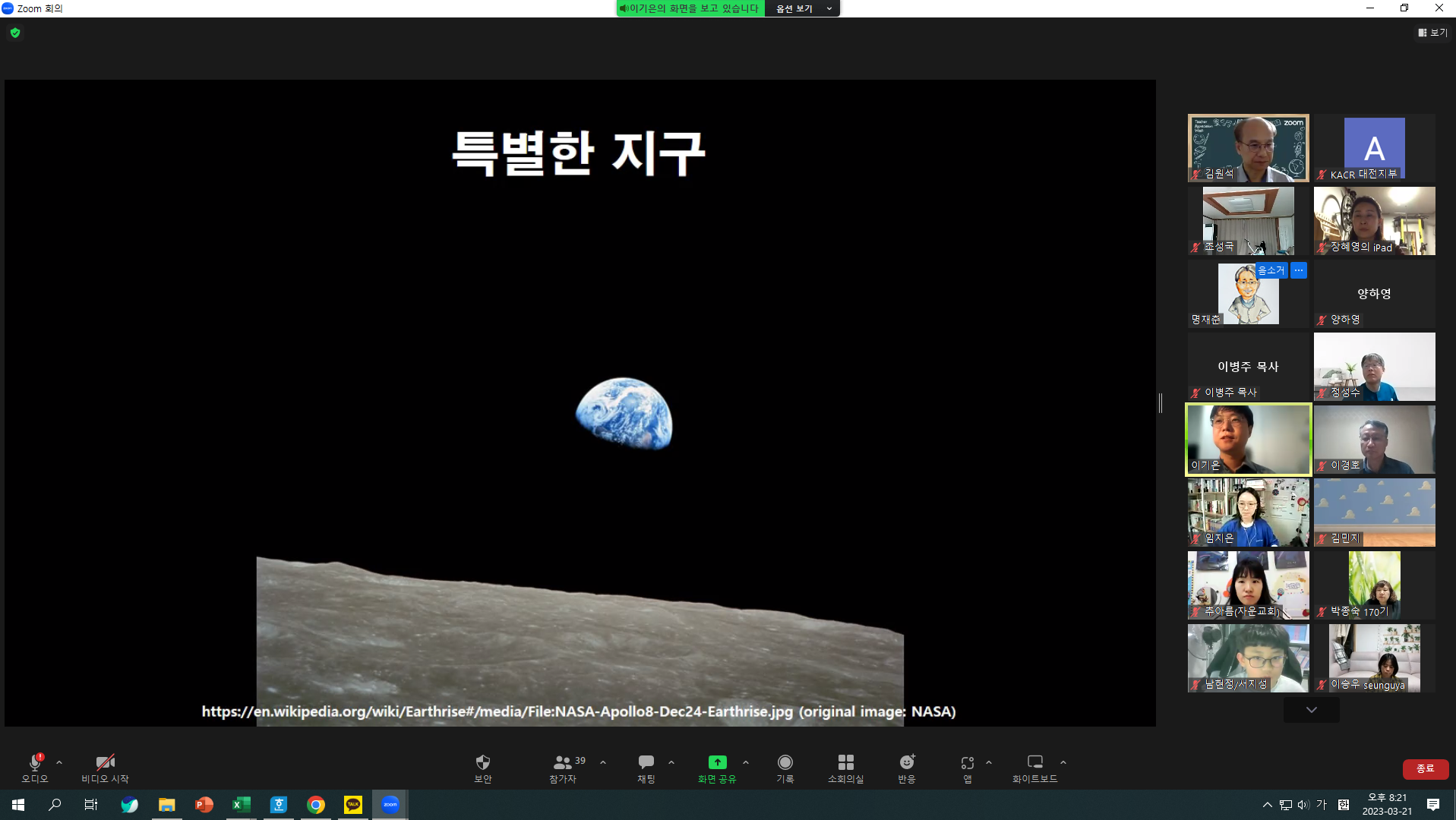Open the taskbar clock and date

pos(1388,805)
